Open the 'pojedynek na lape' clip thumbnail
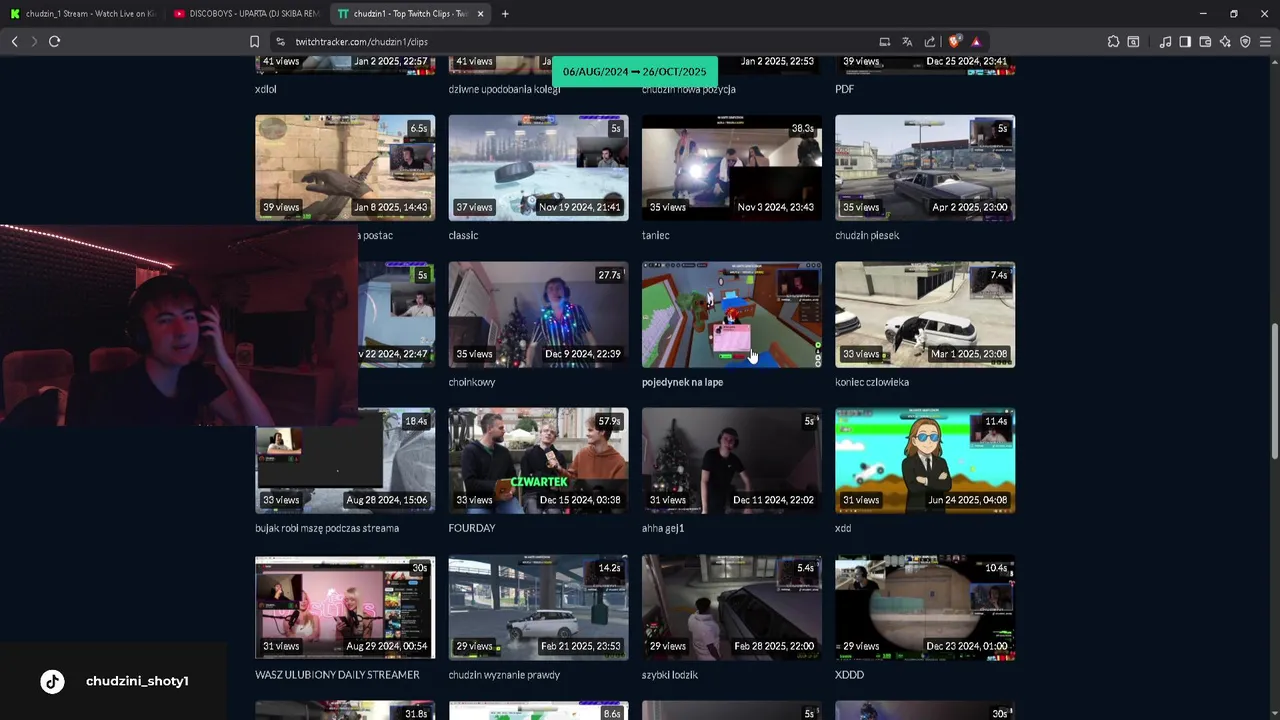 point(732,315)
